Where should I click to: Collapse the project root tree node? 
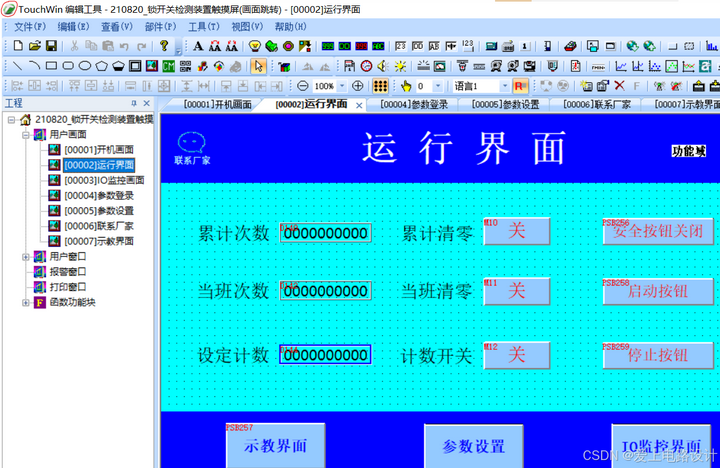(11, 120)
